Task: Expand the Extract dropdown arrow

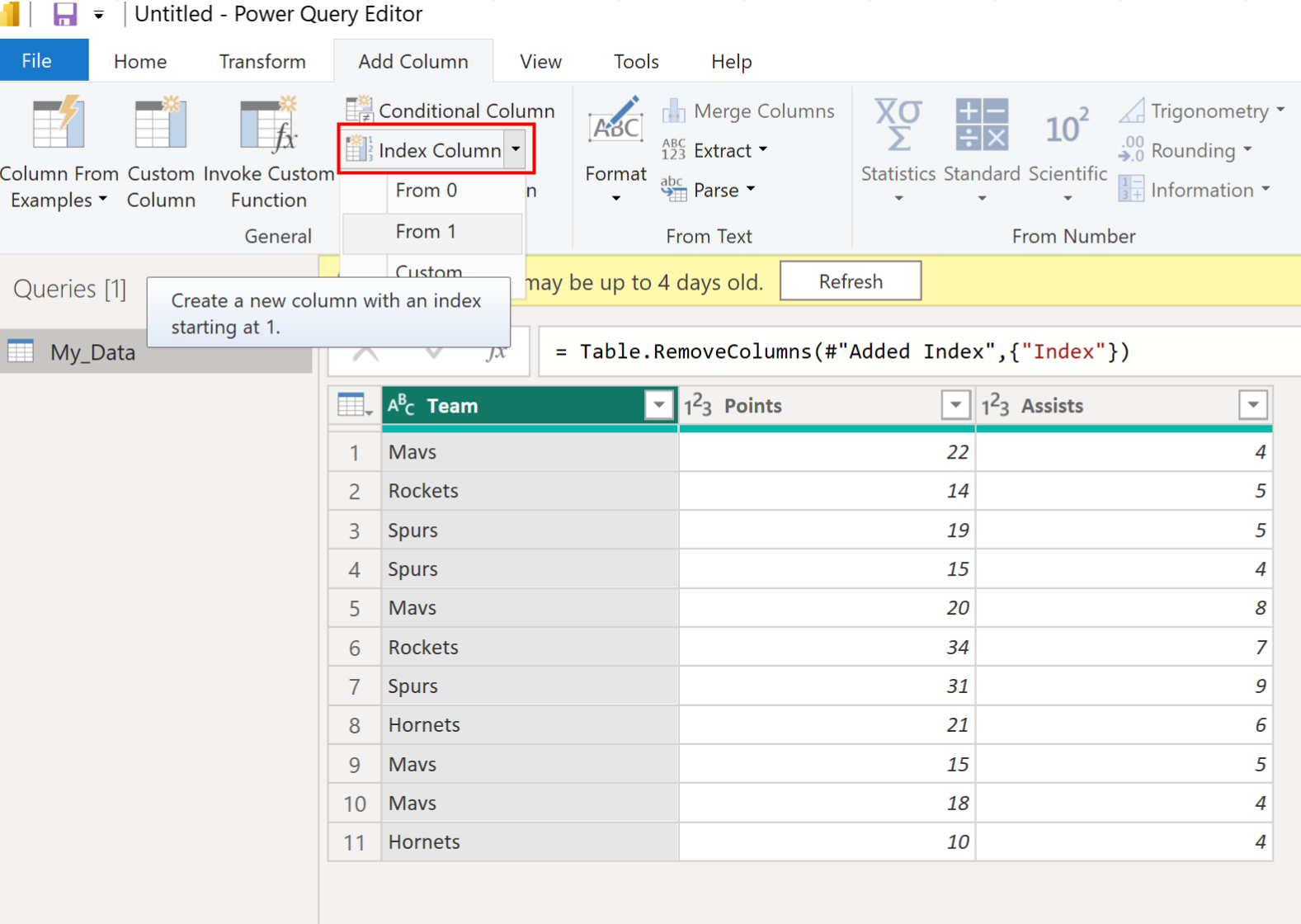Action: click(x=763, y=150)
